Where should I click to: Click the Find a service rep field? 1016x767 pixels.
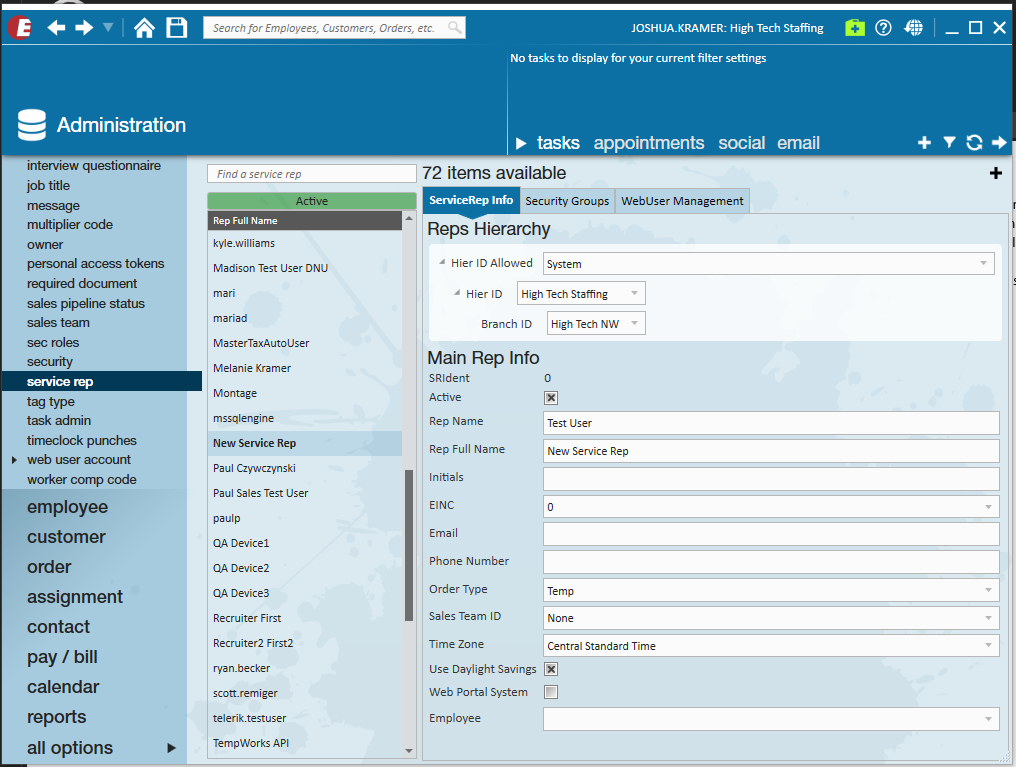pos(312,174)
